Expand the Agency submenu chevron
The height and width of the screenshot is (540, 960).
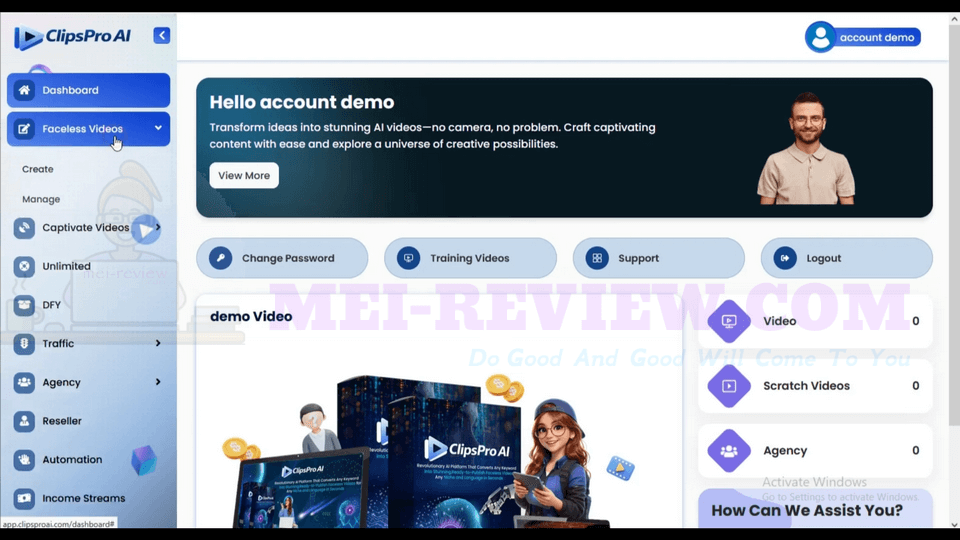158,382
